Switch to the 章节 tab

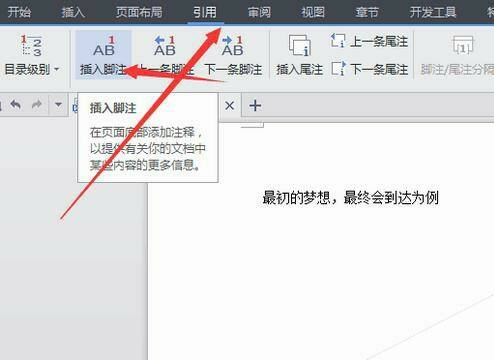point(367,12)
